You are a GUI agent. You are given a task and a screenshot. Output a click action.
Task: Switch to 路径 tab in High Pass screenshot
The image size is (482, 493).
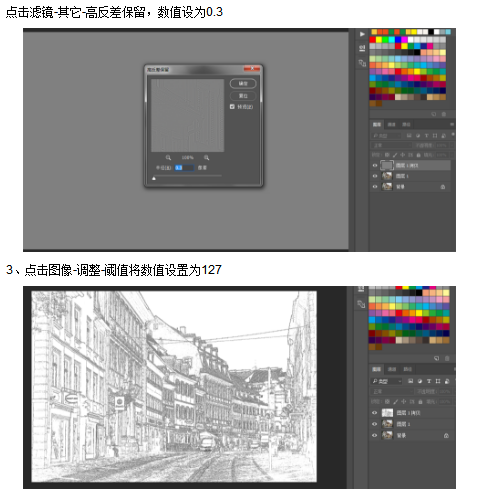(x=406, y=125)
